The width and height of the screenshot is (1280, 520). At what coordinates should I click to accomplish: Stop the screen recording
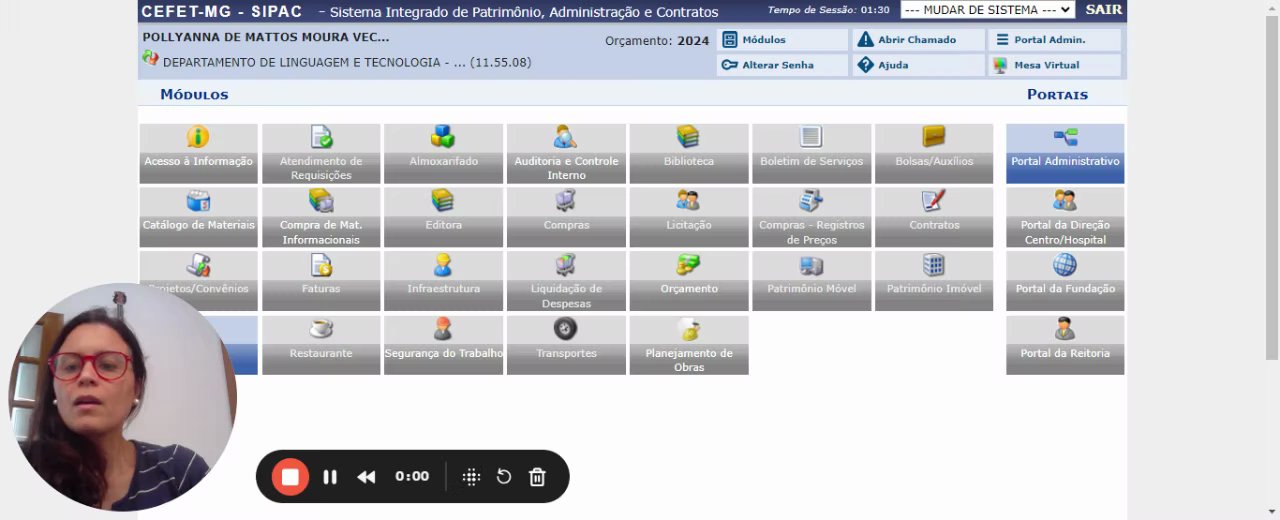pos(290,477)
